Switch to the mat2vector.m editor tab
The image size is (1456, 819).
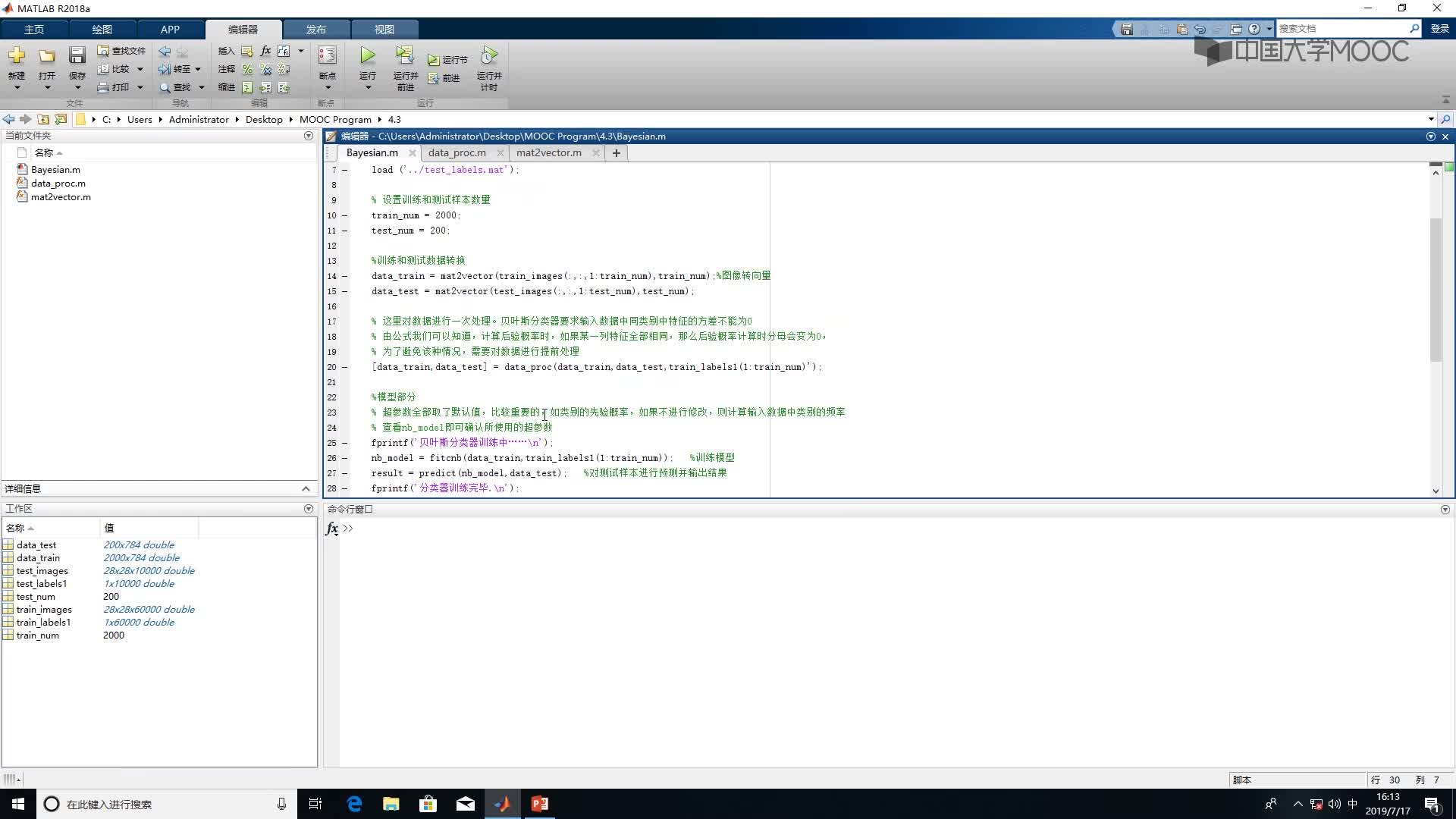click(549, 152)
